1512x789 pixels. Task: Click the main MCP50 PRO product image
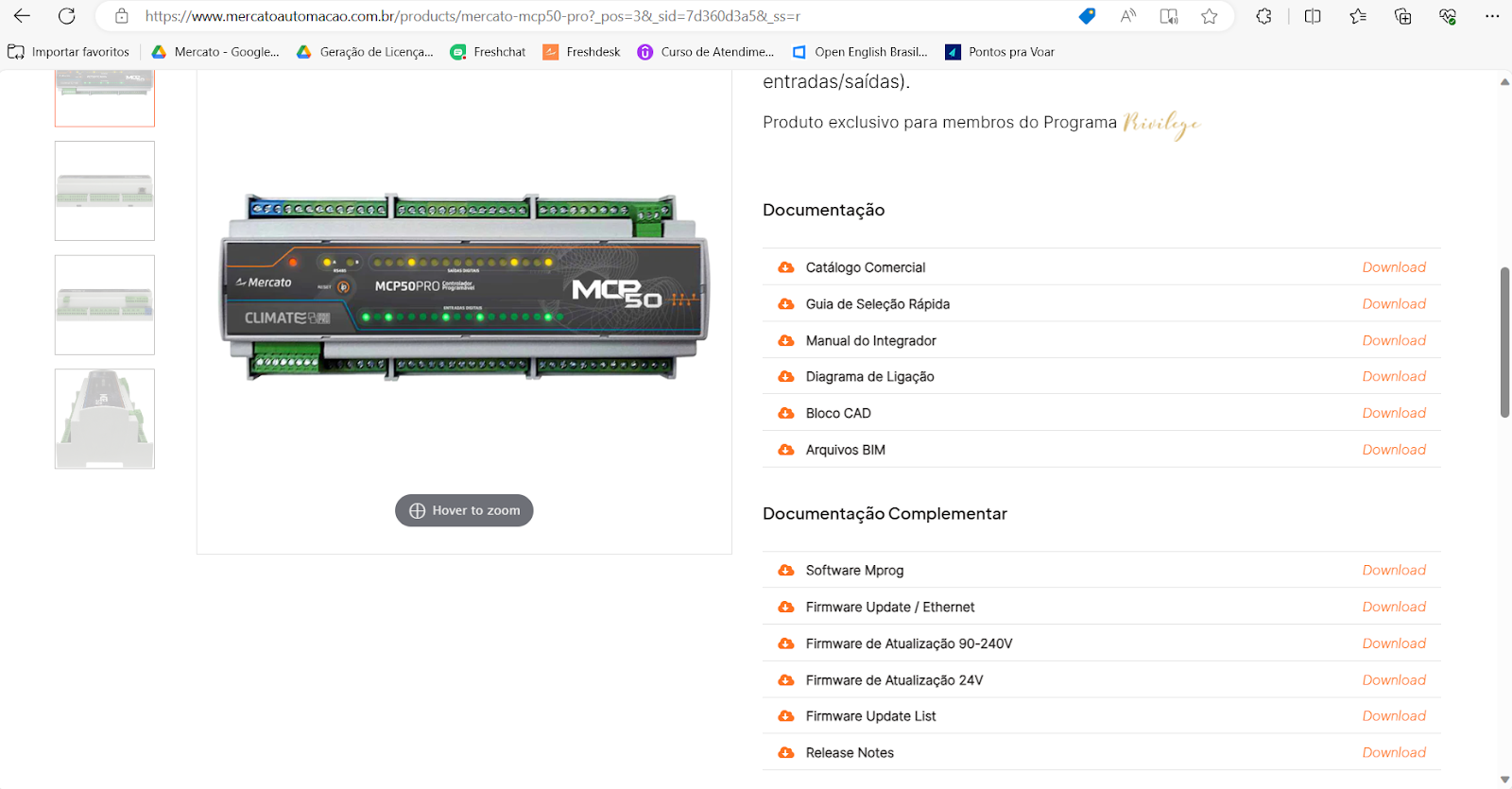click(464, 287)
